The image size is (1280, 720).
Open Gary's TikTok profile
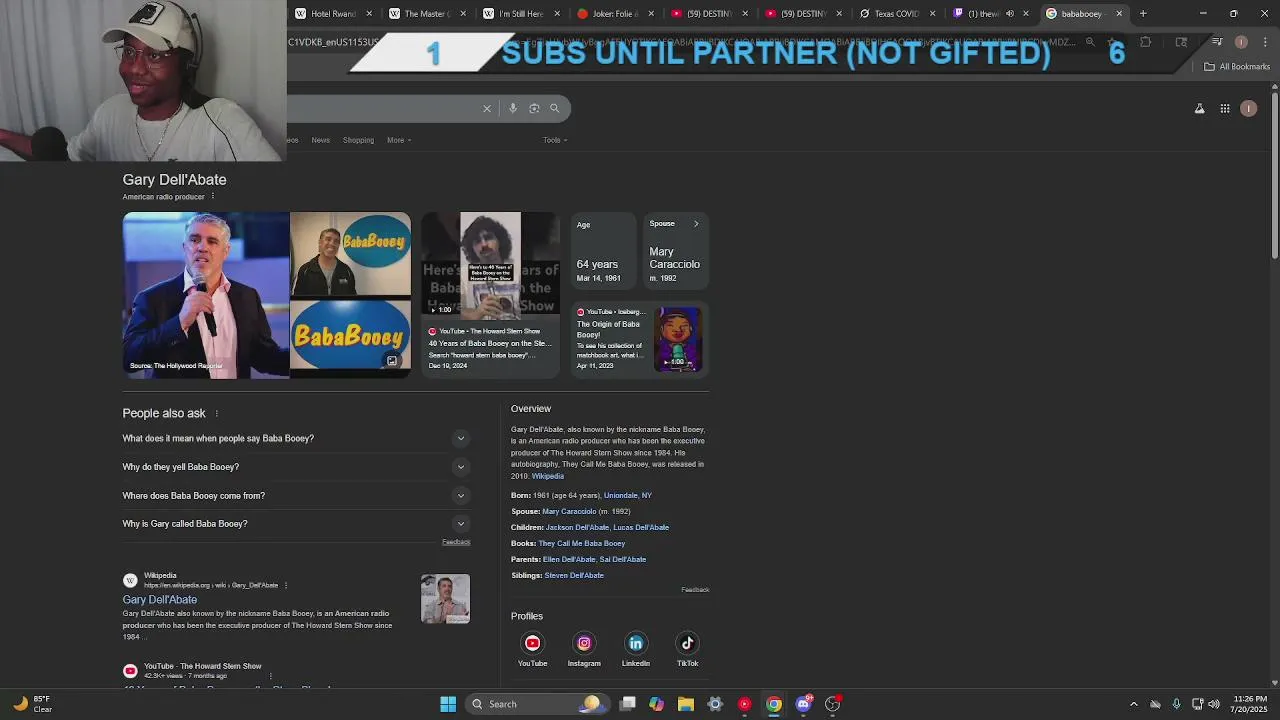687,649
